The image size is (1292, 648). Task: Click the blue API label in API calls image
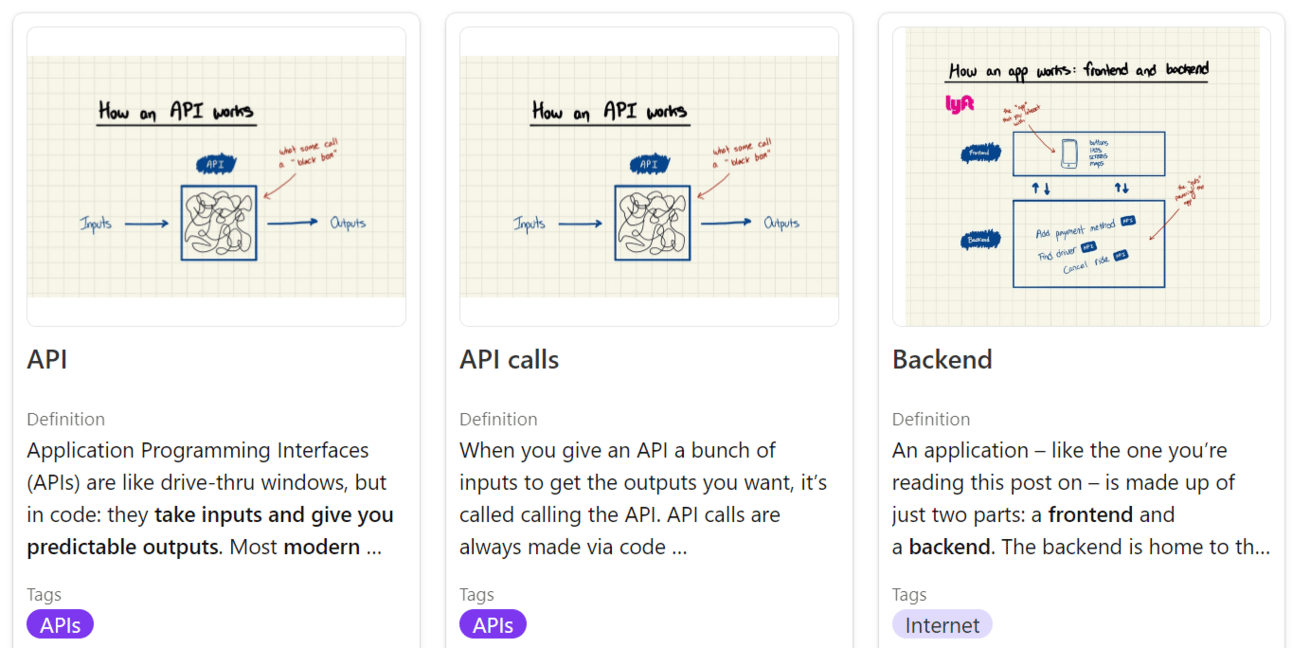649,164
